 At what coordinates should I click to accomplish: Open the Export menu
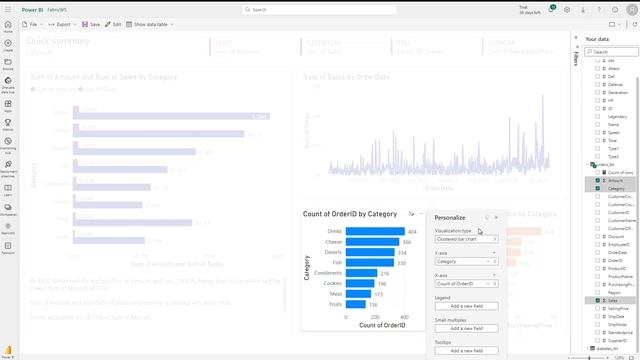point(62,24)
